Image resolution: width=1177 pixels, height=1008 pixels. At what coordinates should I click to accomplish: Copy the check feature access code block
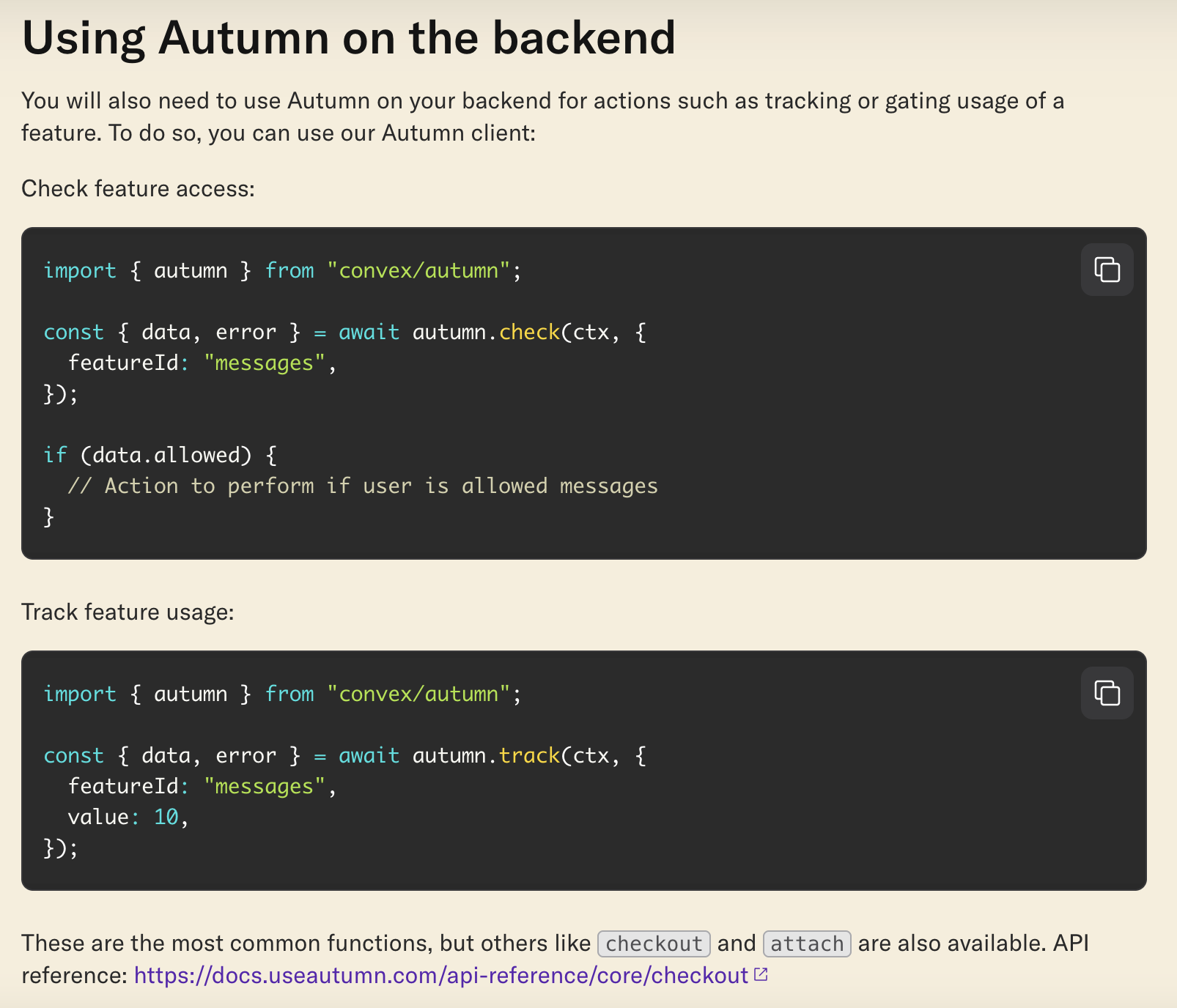1107,270
